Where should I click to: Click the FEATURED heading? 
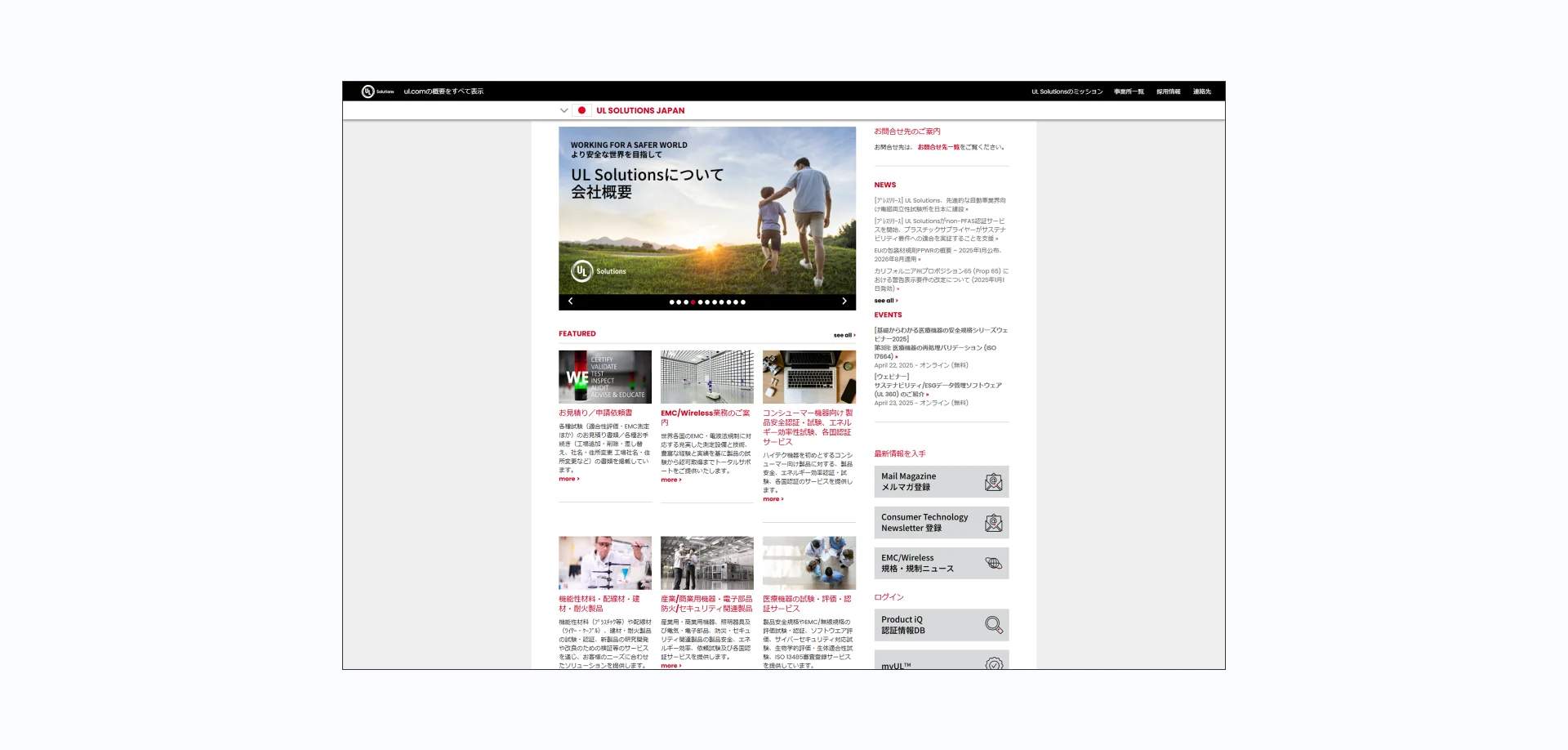coord(577,333)
